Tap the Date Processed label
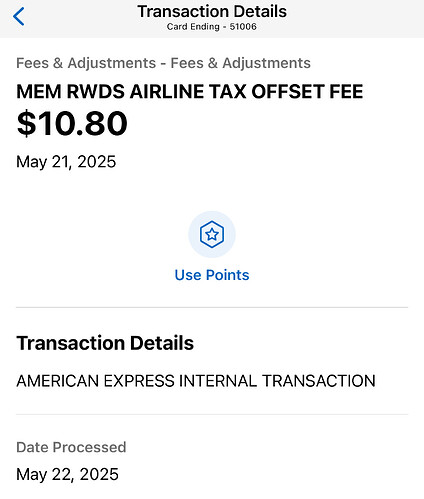 click(x=71, y=447)
